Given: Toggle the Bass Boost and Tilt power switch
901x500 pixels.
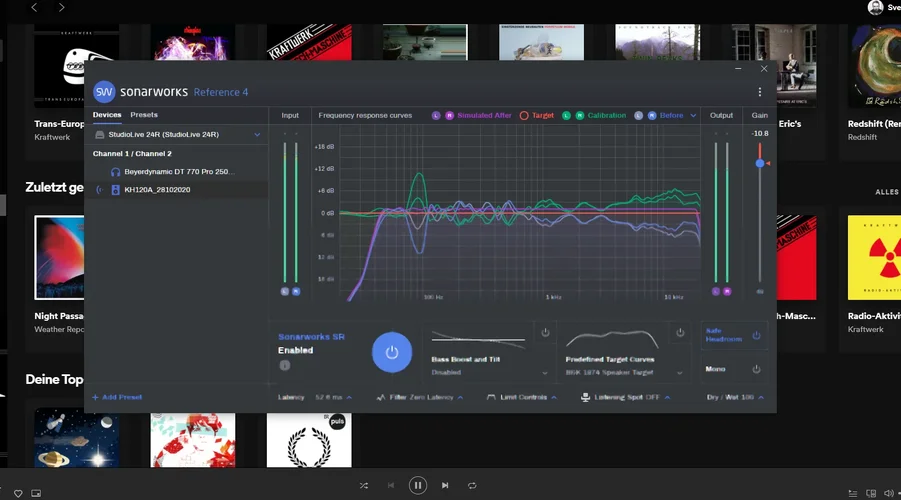Looking at the screenshot, I should [x=545, y=332].
